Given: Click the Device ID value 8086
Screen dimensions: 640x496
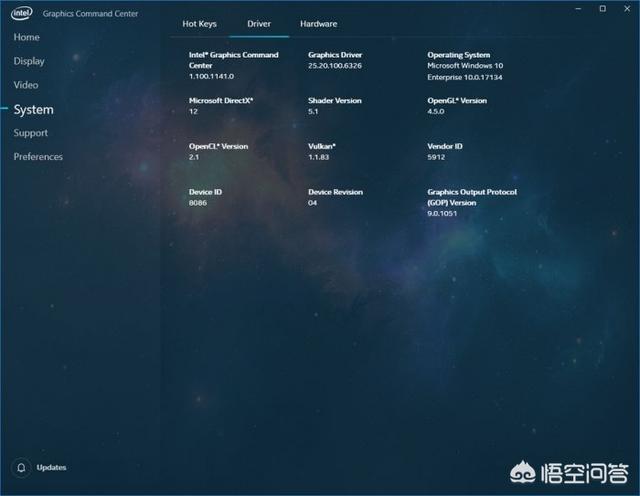Looking at the screenshot, I should [x=198, y=203].
